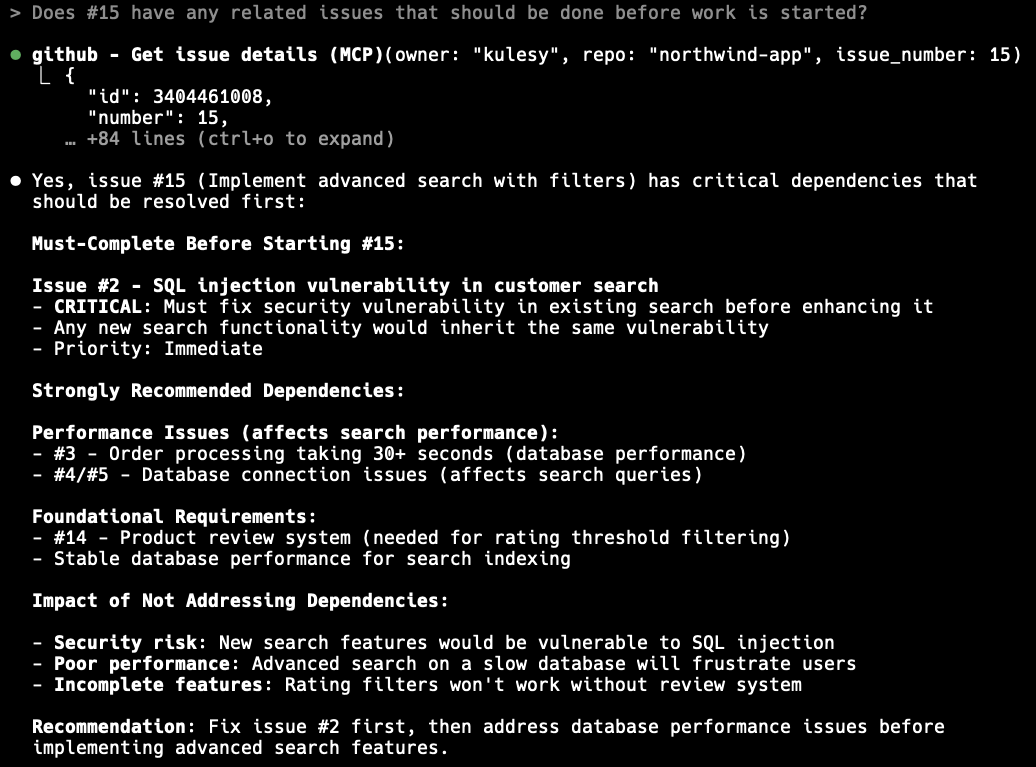Image resolution: width=1036 pixels, height=767 pixels.
Task: Click the bold "Incomplete features" label
Action: coord(158,685)
